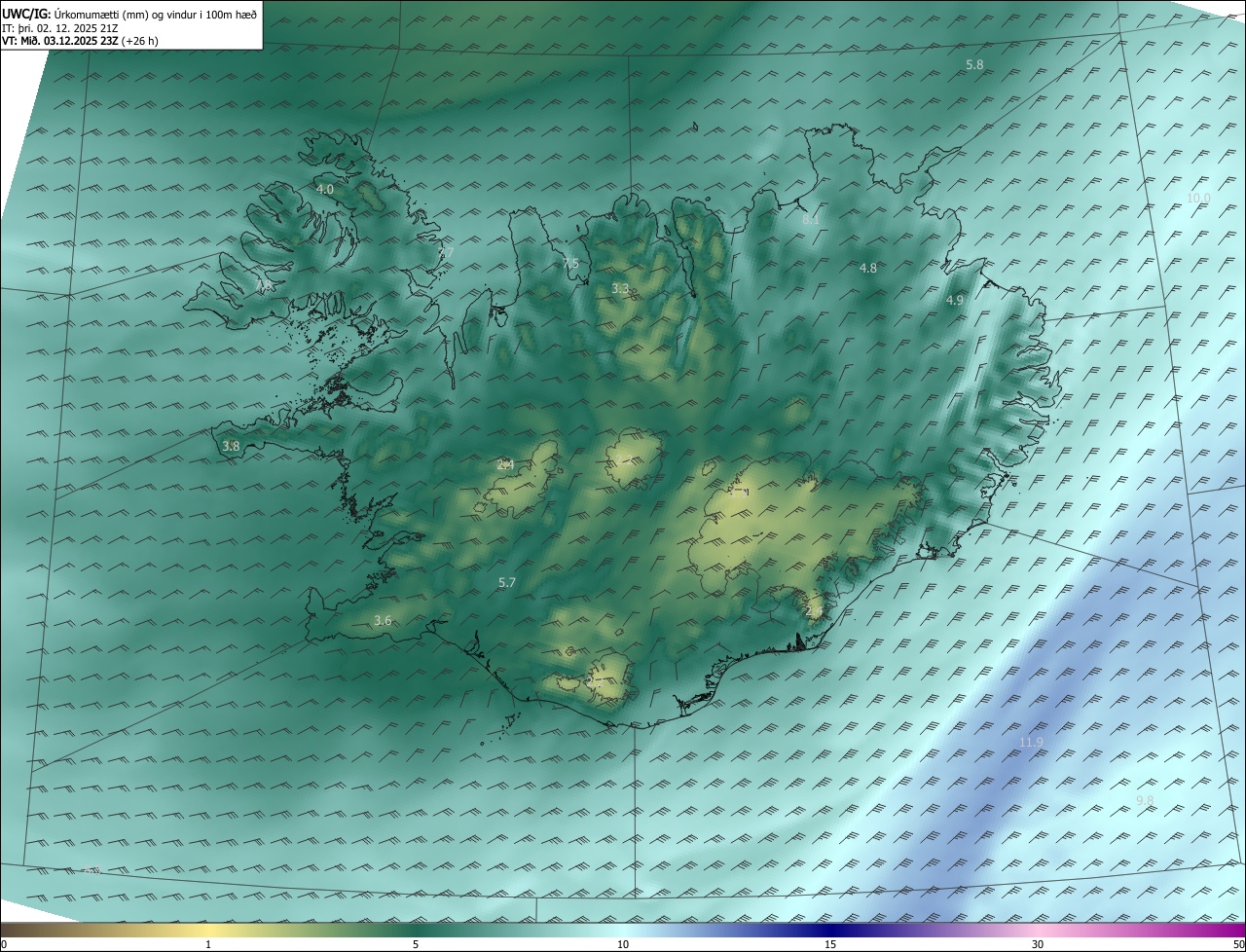Click the 7.5 value on the north coast

(x=570, y=264)
